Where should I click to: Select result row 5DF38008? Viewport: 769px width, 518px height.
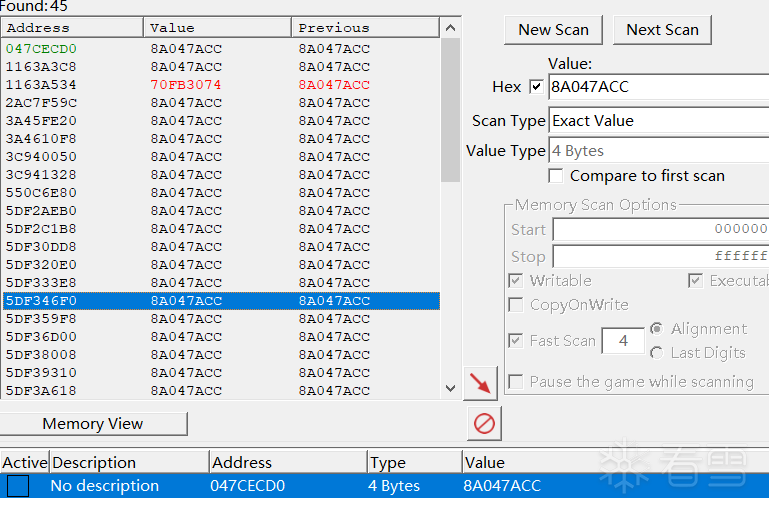click(221, 355)
